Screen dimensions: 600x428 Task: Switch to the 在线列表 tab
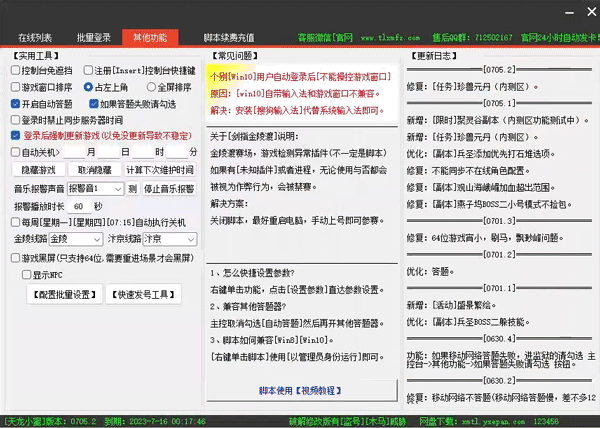pyautogui.click(x=35, y=37)
